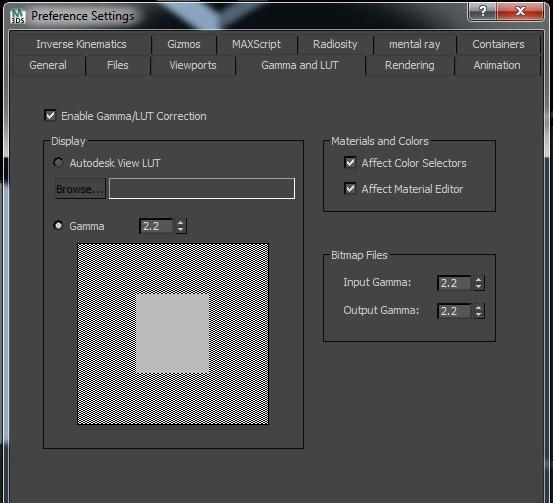Click the Browse button for LUT file

point(80,189)
